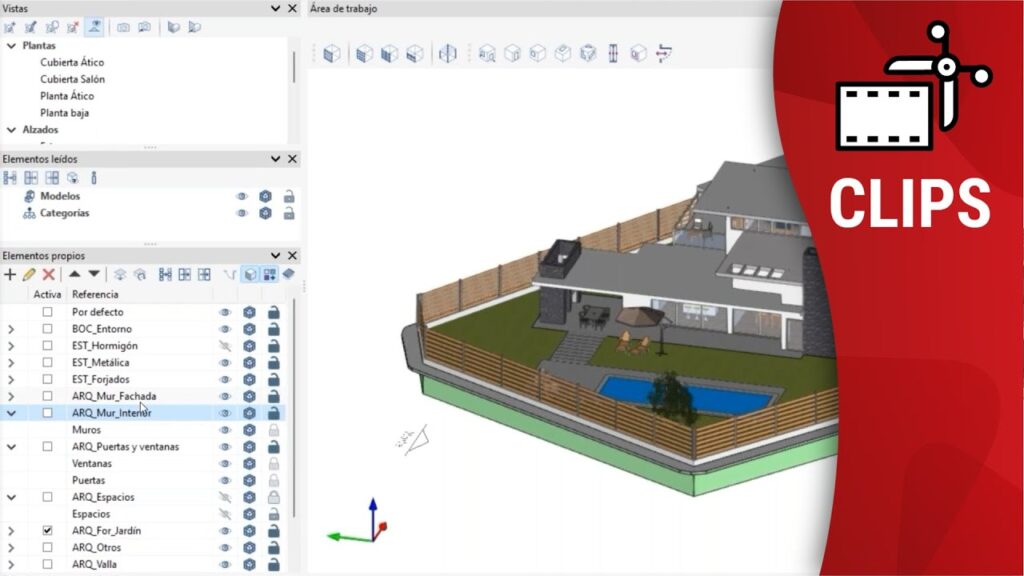Click the Vistas panel vertical scrollbar
The height and width of the screenshot is (576, 1024).
[293, 67]
